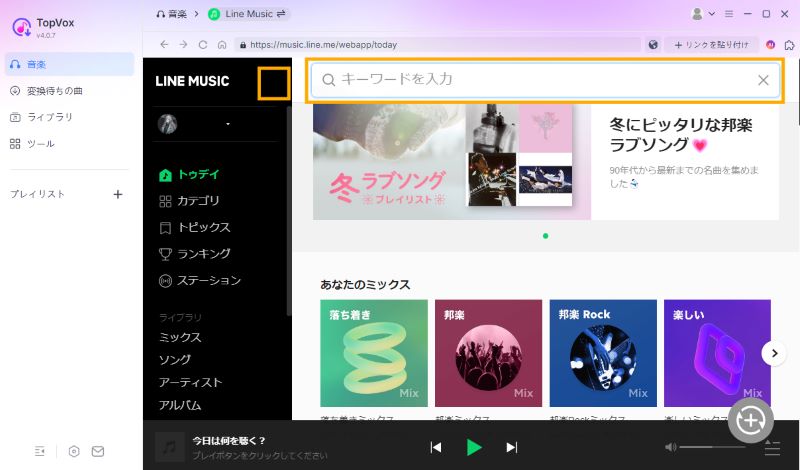Click the globe region icon
The image size is (800, 470).
653,45
